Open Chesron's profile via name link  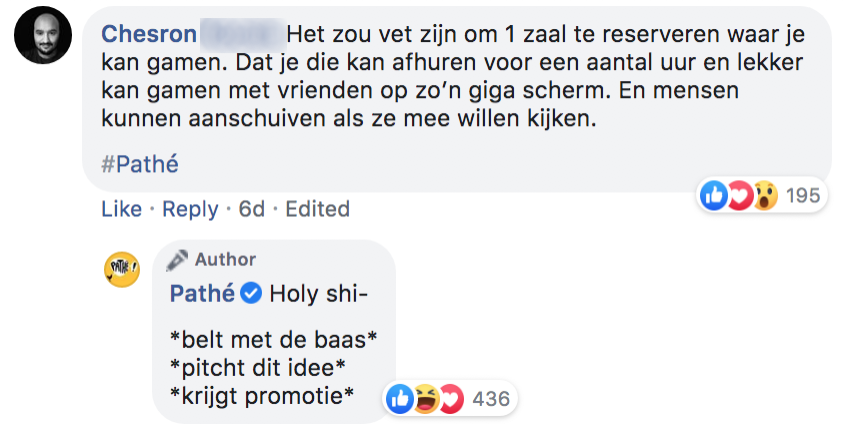pyautogui.click(x=149, y=33)
